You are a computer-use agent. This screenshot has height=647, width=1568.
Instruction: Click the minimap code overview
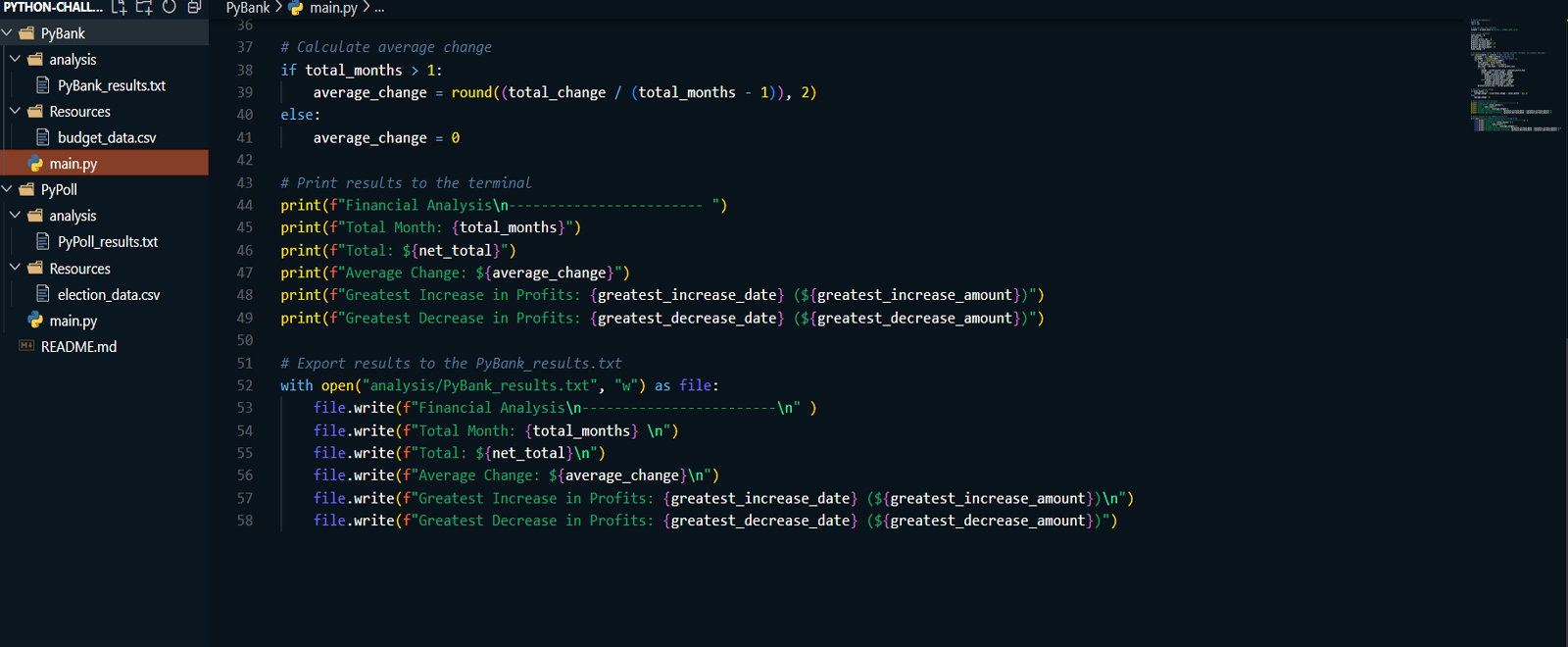[1514, 75]
